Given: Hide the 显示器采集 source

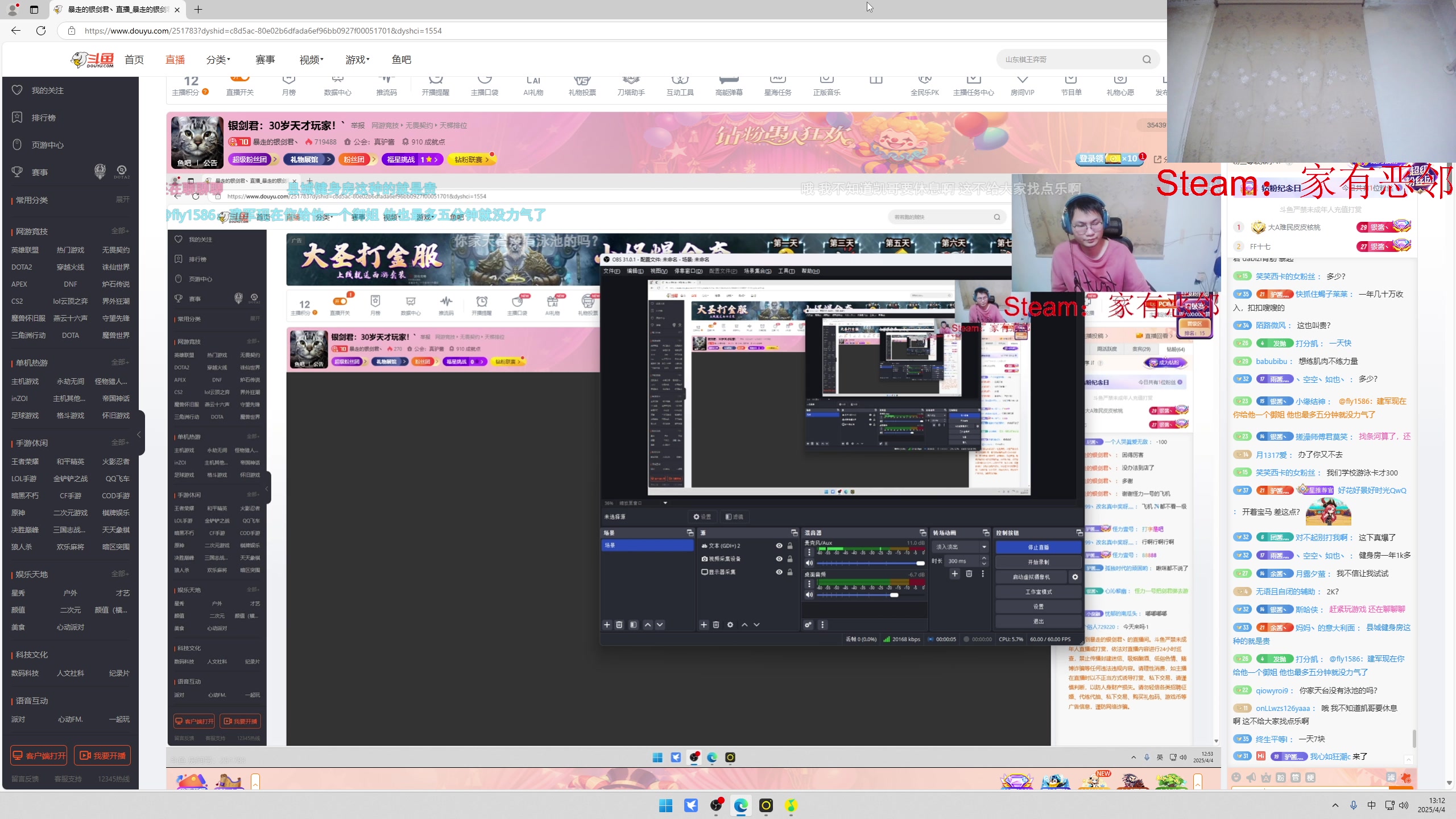Looking at the screenshot, I should [779, 572].
